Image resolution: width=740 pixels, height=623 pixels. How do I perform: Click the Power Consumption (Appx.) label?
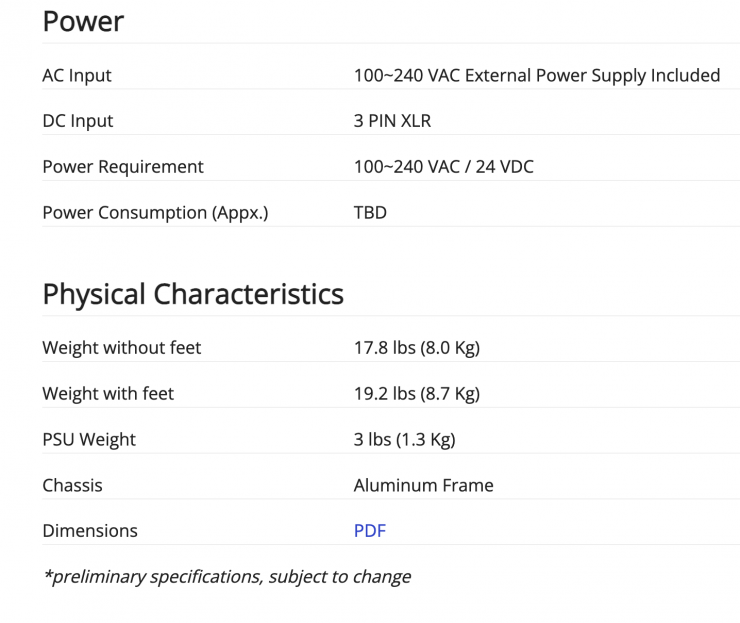point(155,213)
